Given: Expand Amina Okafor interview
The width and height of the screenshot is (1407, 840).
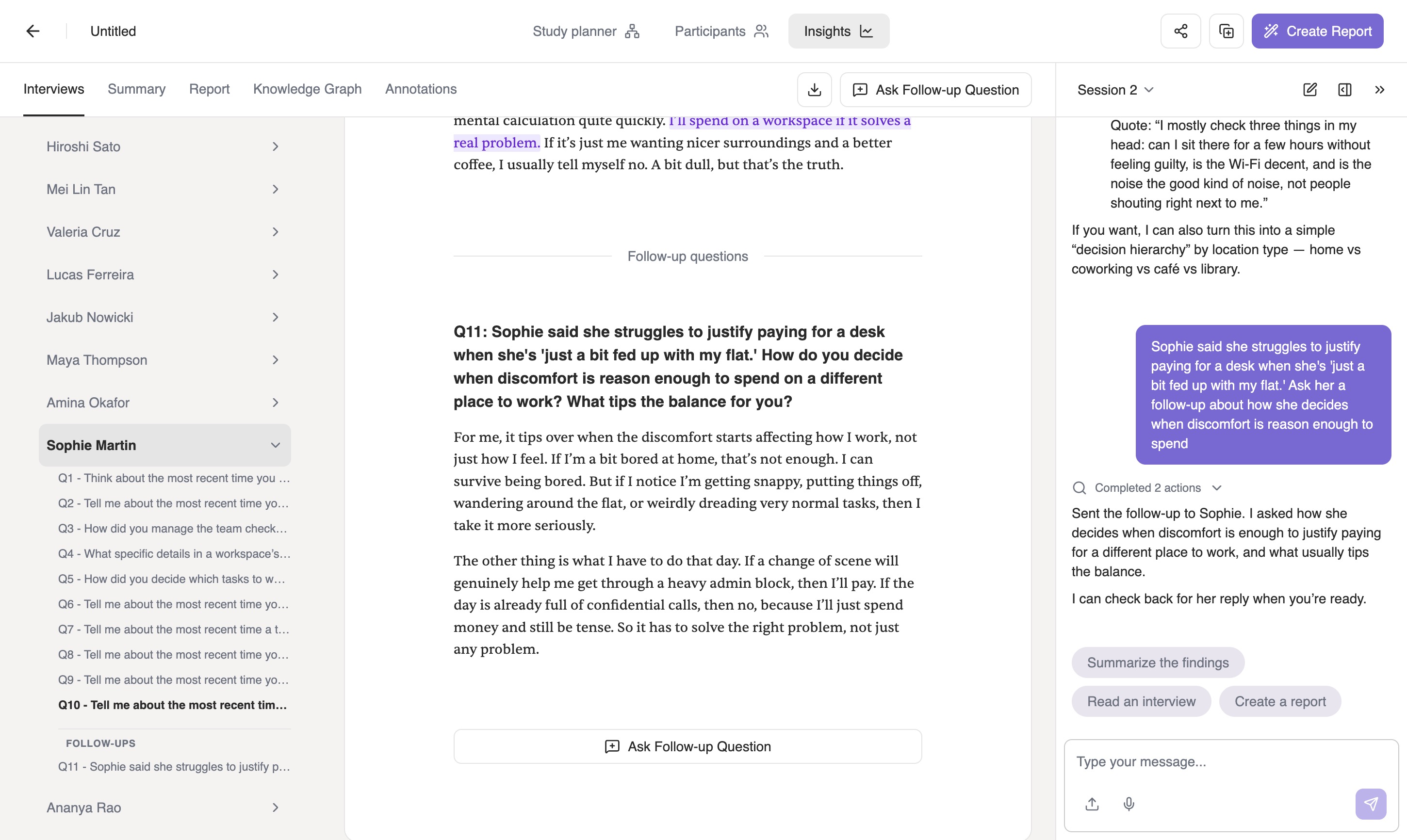Looking at the screenshot, I should 164,403.
